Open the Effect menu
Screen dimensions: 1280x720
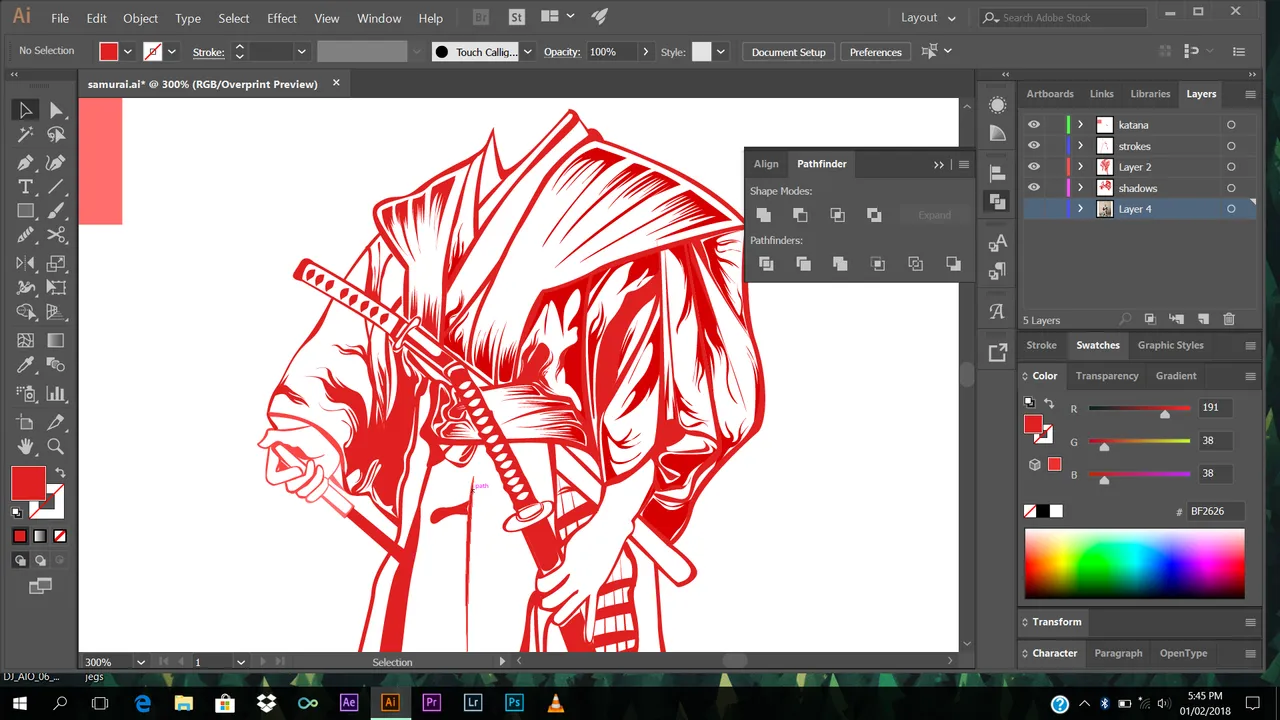pyautogui.click(x=282, y=18)
